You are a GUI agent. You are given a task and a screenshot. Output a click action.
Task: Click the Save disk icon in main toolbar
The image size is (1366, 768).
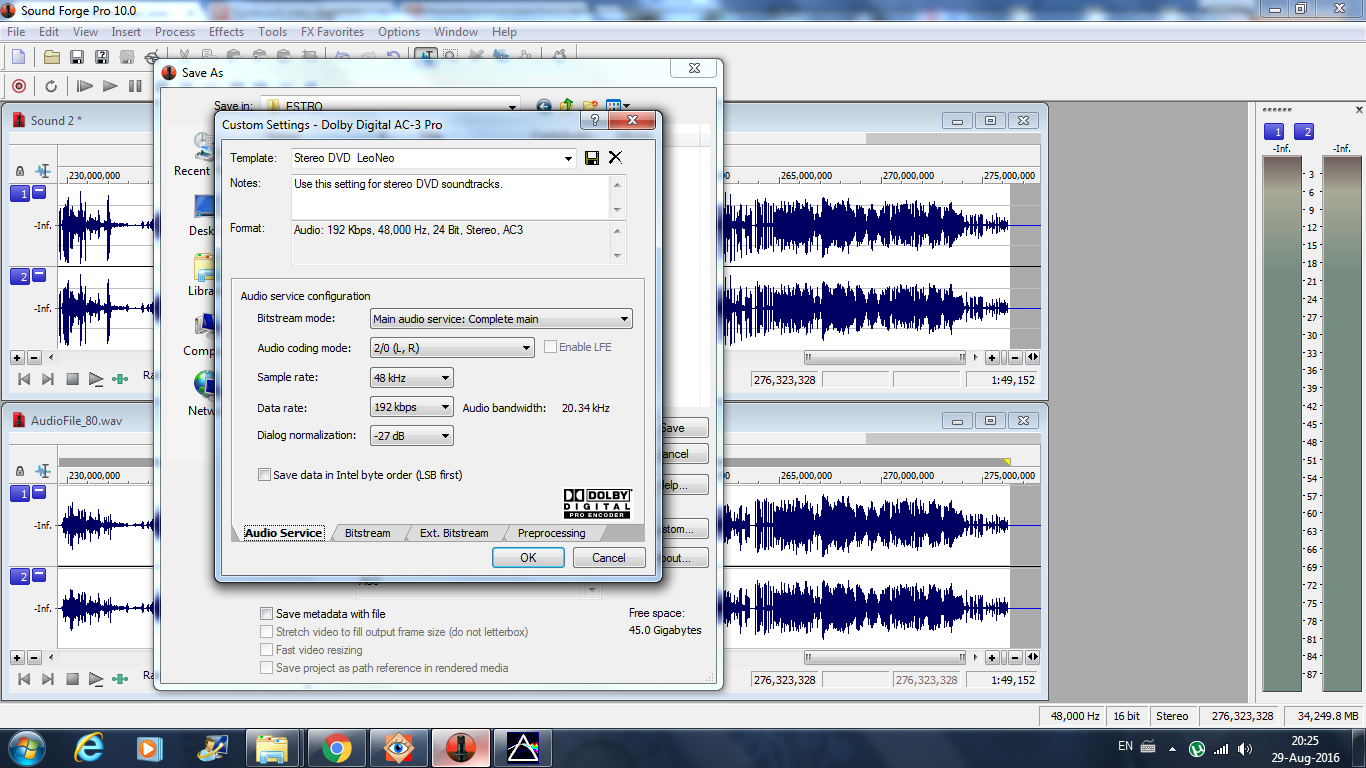click(77, 57)
